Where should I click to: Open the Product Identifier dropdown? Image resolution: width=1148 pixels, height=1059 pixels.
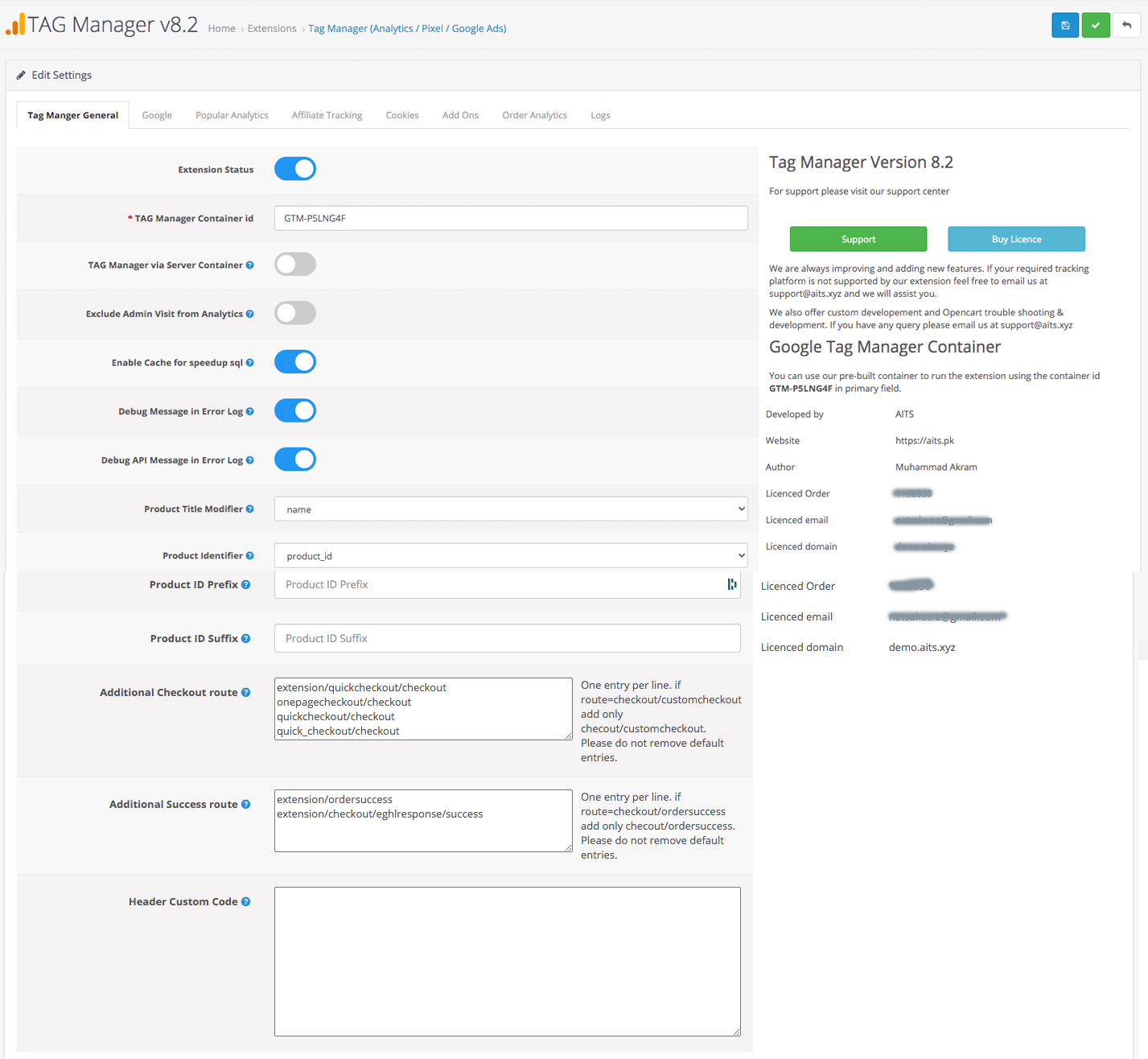[511, 555]
